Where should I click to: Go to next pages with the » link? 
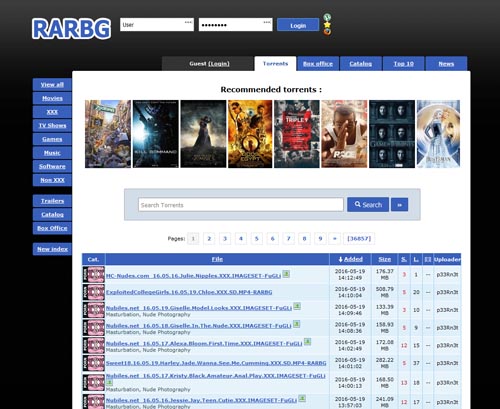pos(335,239)
